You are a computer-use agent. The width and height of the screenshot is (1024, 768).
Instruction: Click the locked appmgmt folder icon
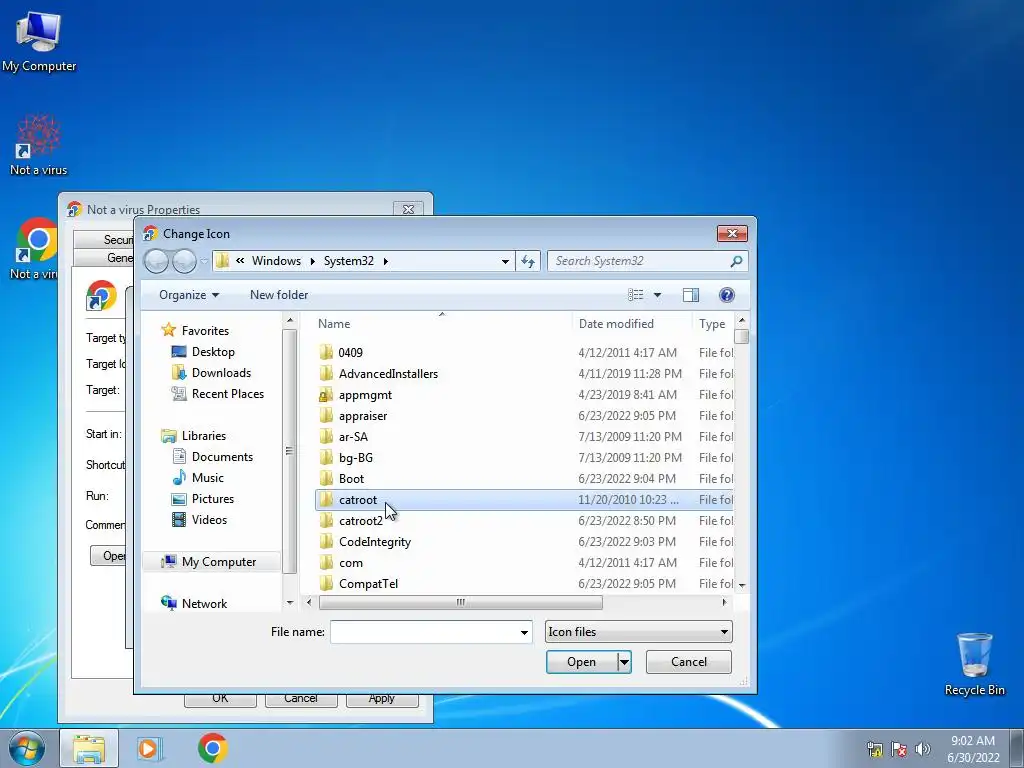coord(327,394)
